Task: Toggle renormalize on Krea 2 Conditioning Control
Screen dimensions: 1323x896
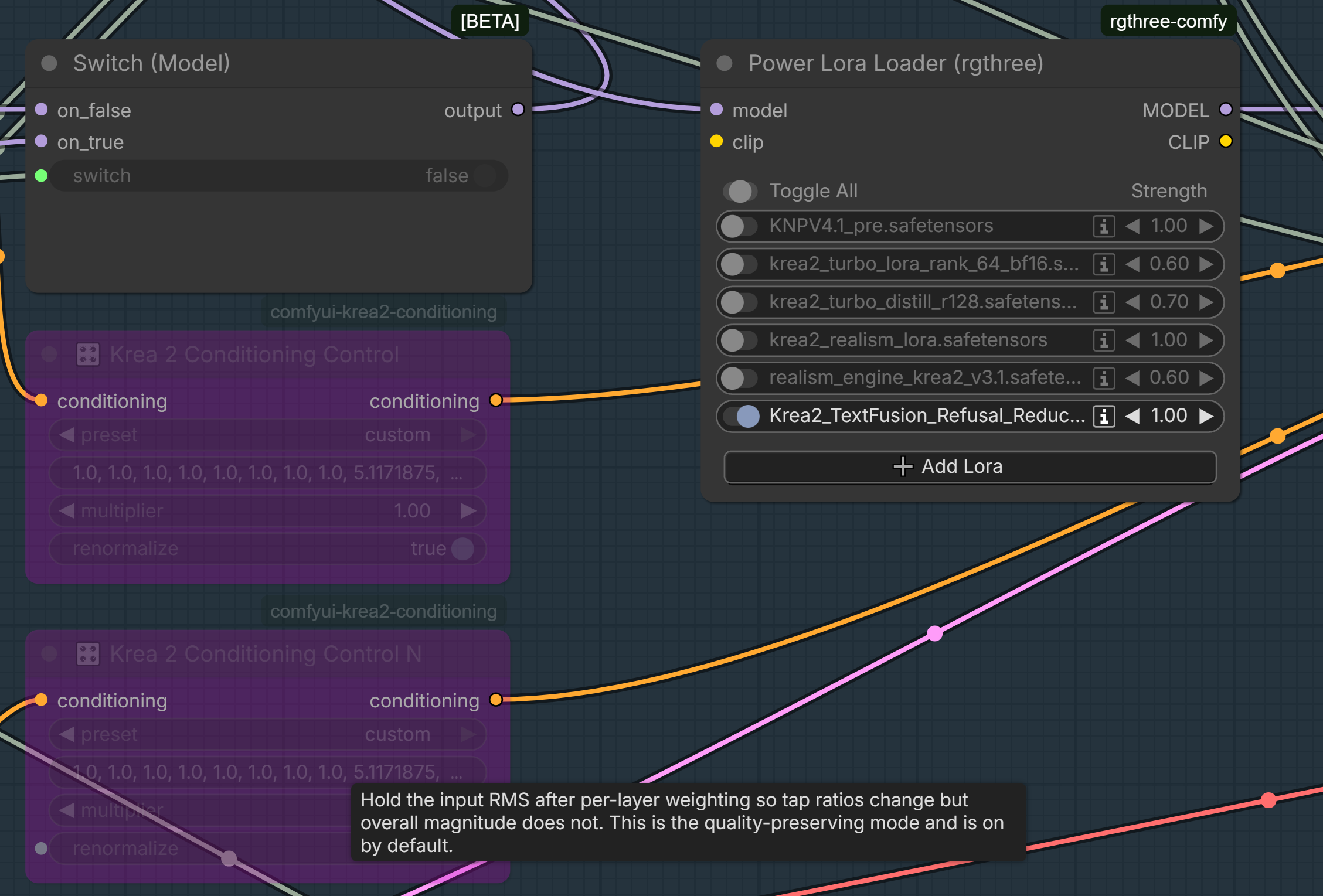Action: point(268,548)
